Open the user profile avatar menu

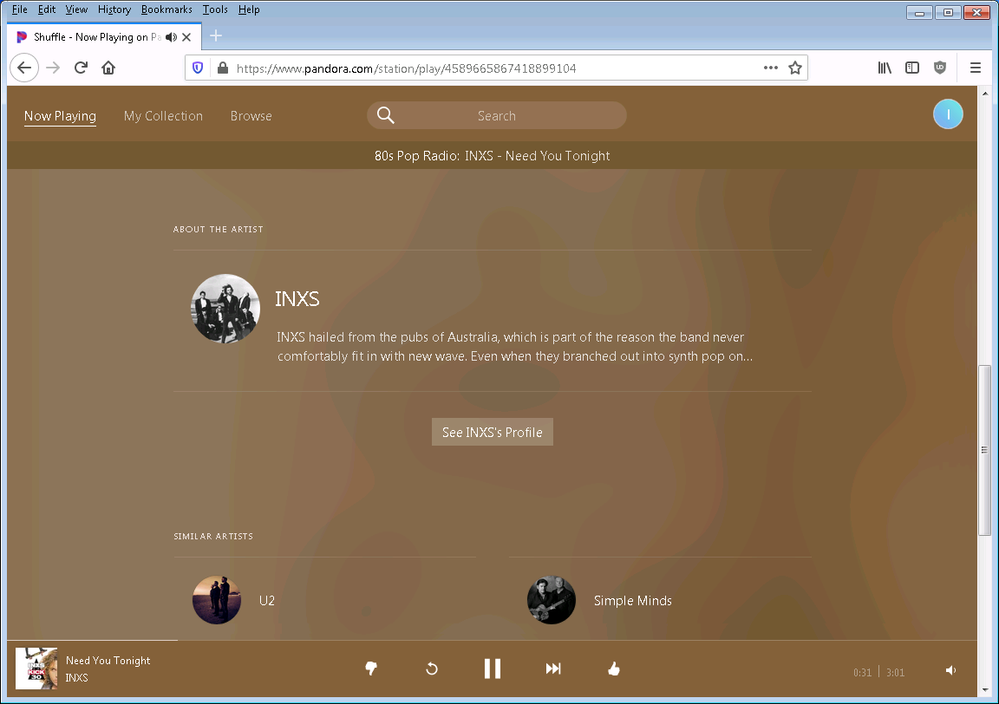click(947, 115)
